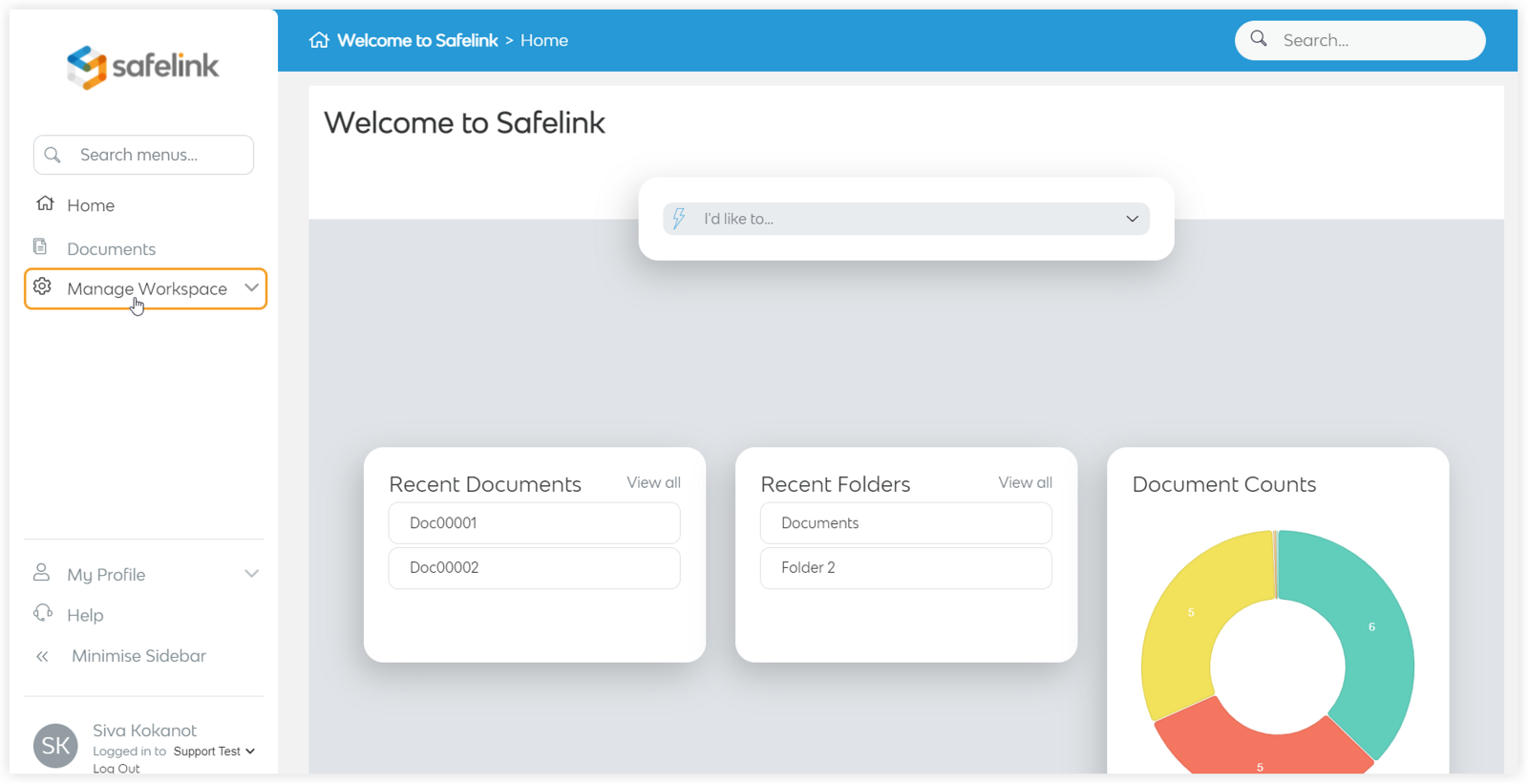The width and height of the screenshot is (1528, 784).
Task: Click the Minimise Sidebar double-chevron icon
Action: point(42,656)
